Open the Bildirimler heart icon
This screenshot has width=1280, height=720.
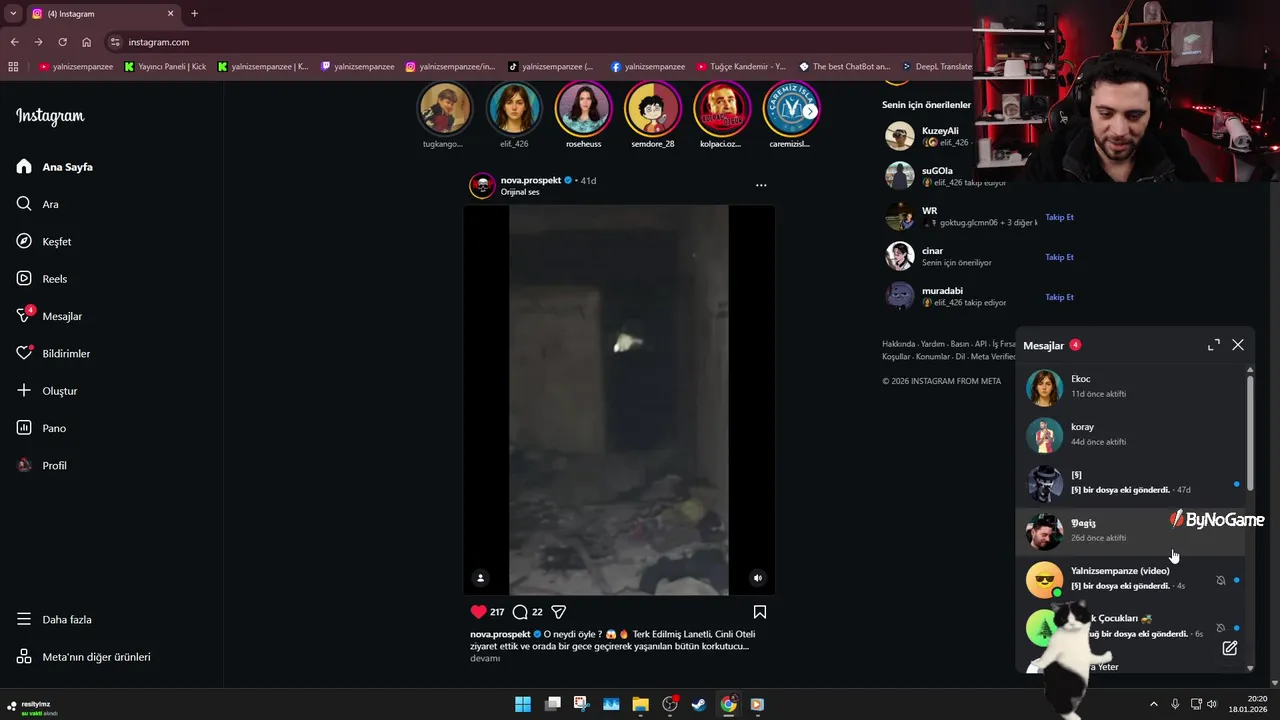(x=24, y=353)
